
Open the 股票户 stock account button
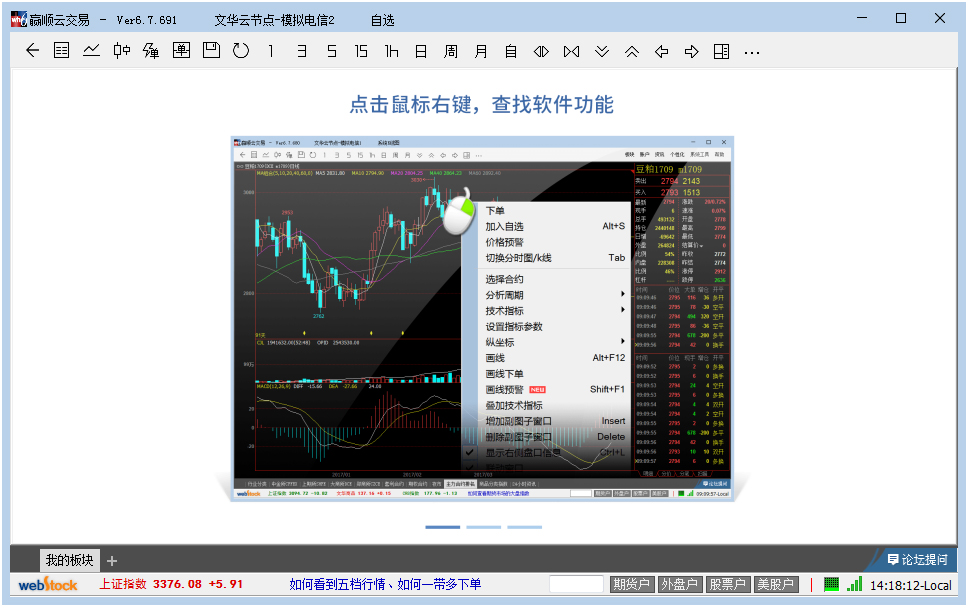coord(727,584)
